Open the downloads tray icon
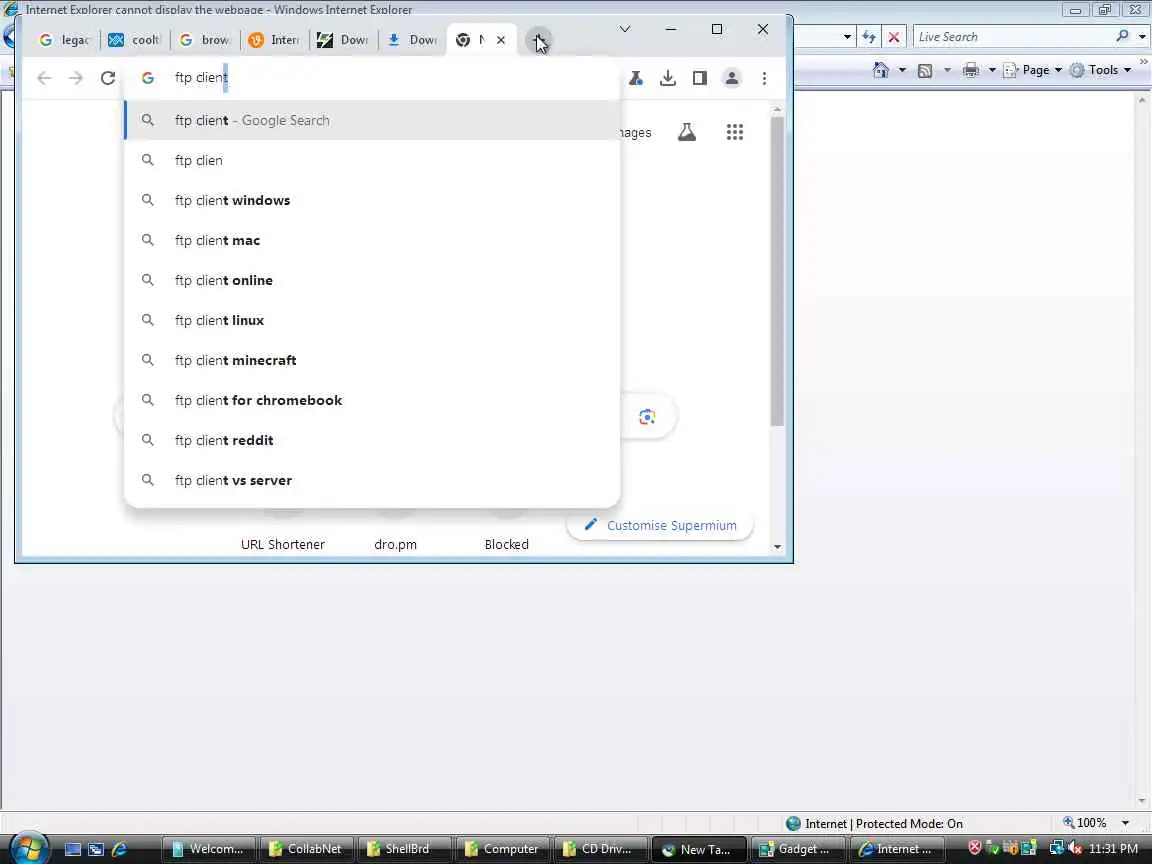1152x864 pixels. pyautogui.click(x=668, y=78)
